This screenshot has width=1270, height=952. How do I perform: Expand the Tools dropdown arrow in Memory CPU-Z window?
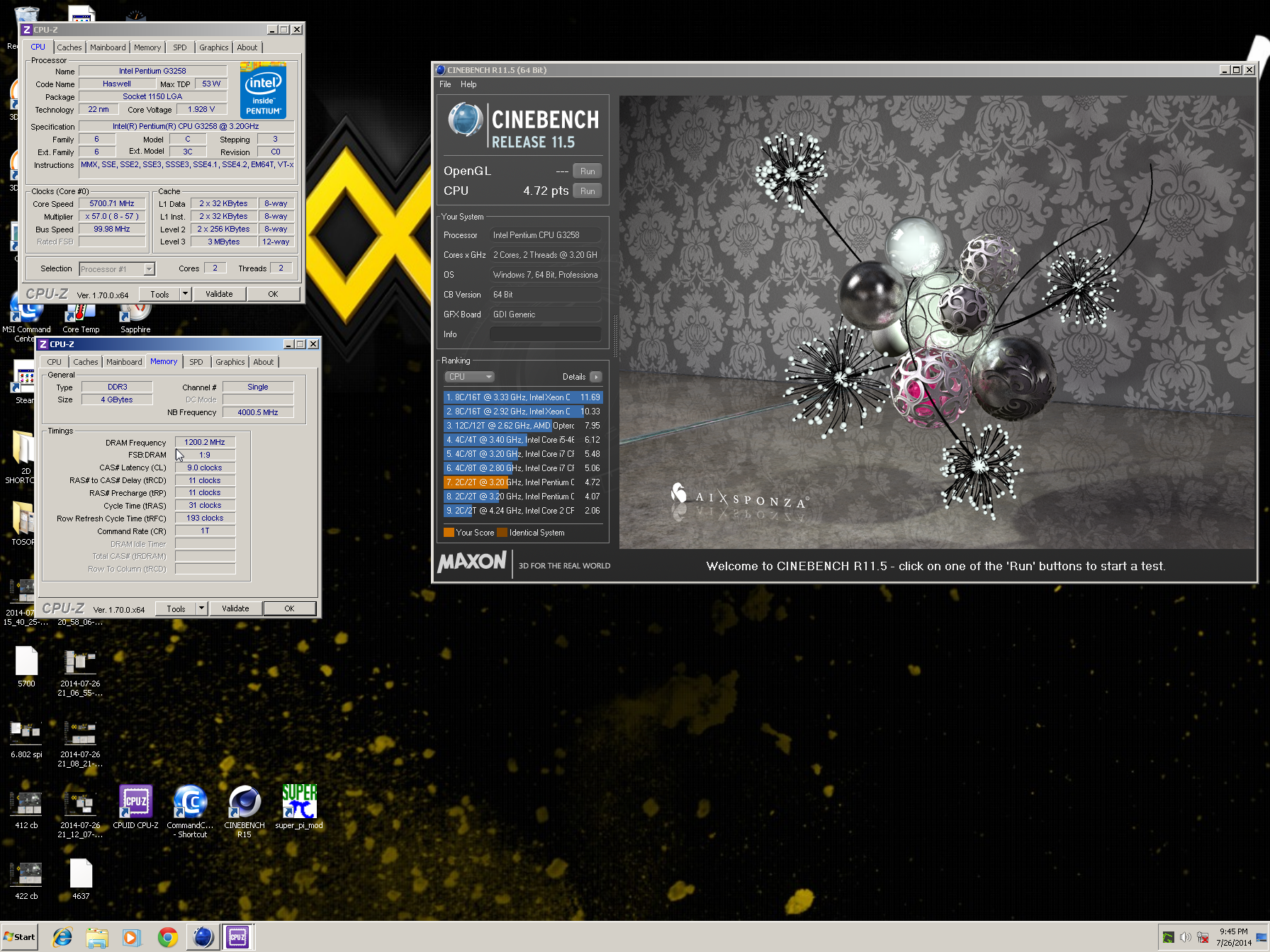point(201,608)
